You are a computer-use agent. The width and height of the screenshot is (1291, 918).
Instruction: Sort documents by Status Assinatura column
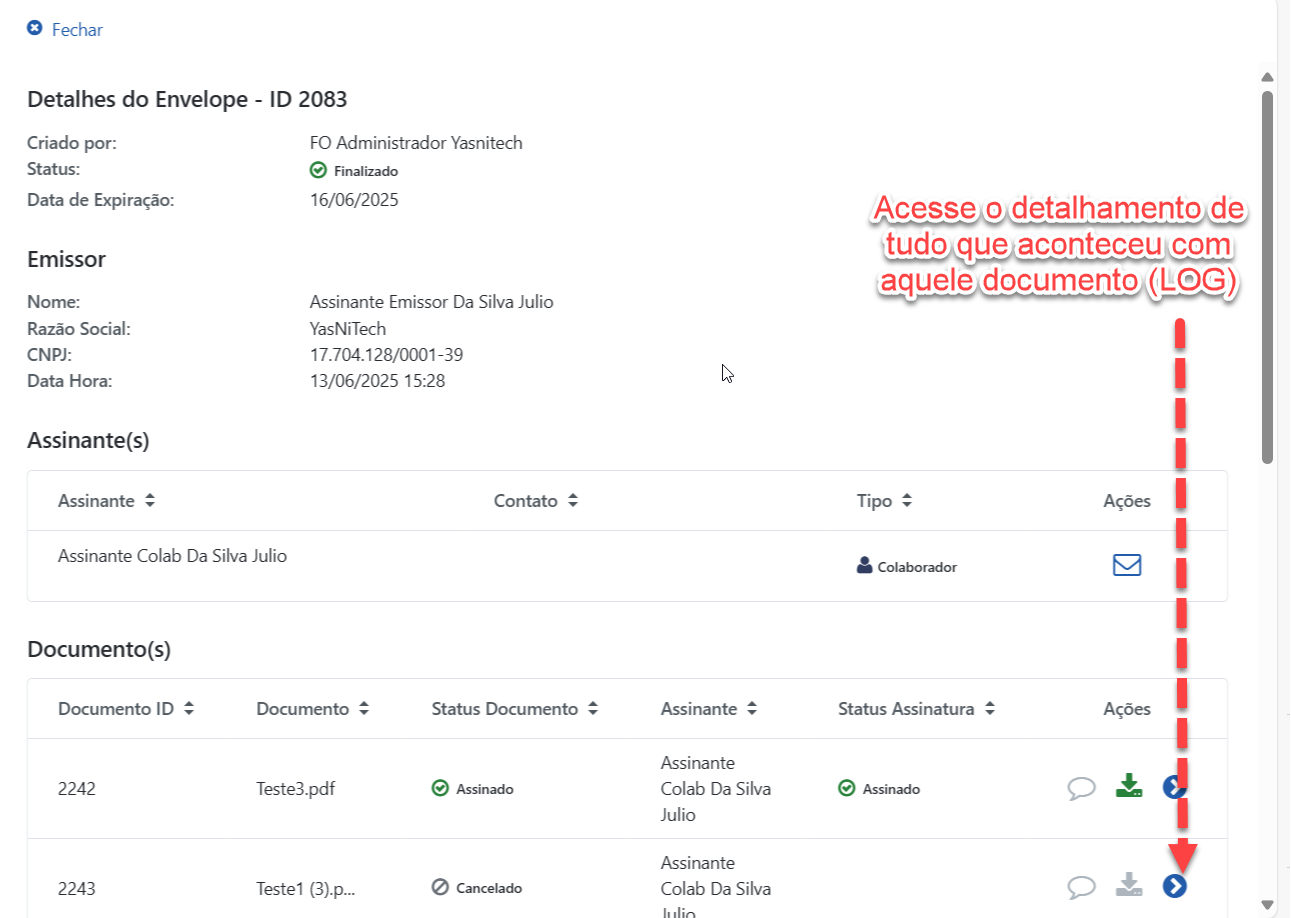[x=917, y=709]
